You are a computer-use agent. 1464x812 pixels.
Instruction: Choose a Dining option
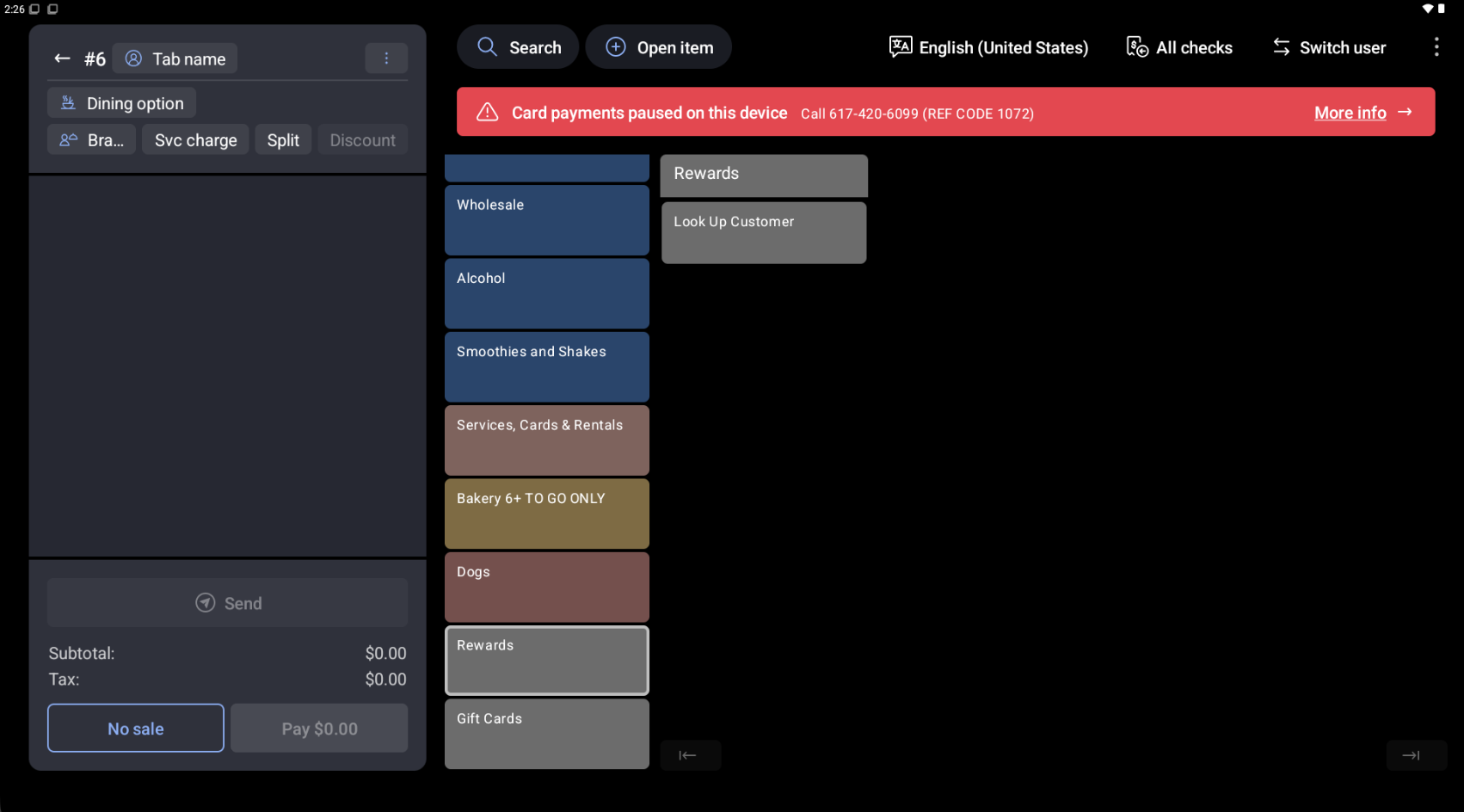[x=121, y=103]
